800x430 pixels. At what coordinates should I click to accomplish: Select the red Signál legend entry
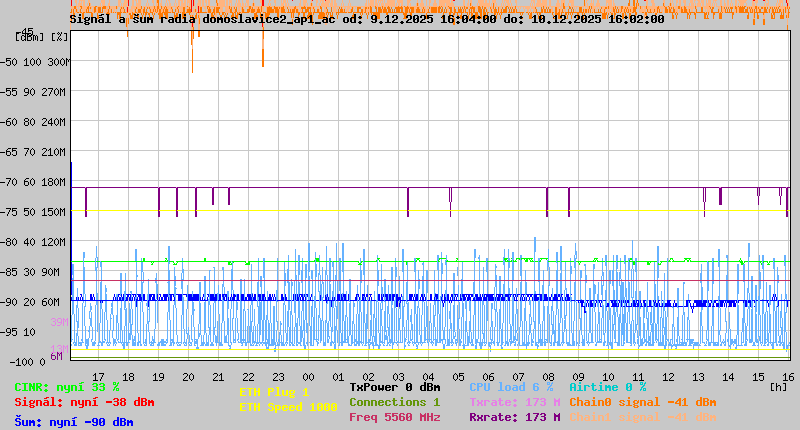click(84, 402)
